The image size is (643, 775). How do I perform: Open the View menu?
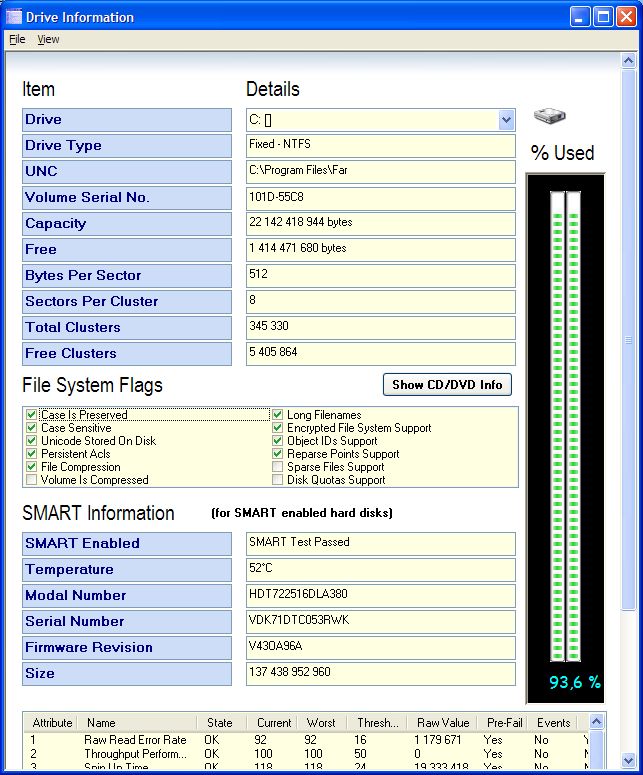(48, 39)
